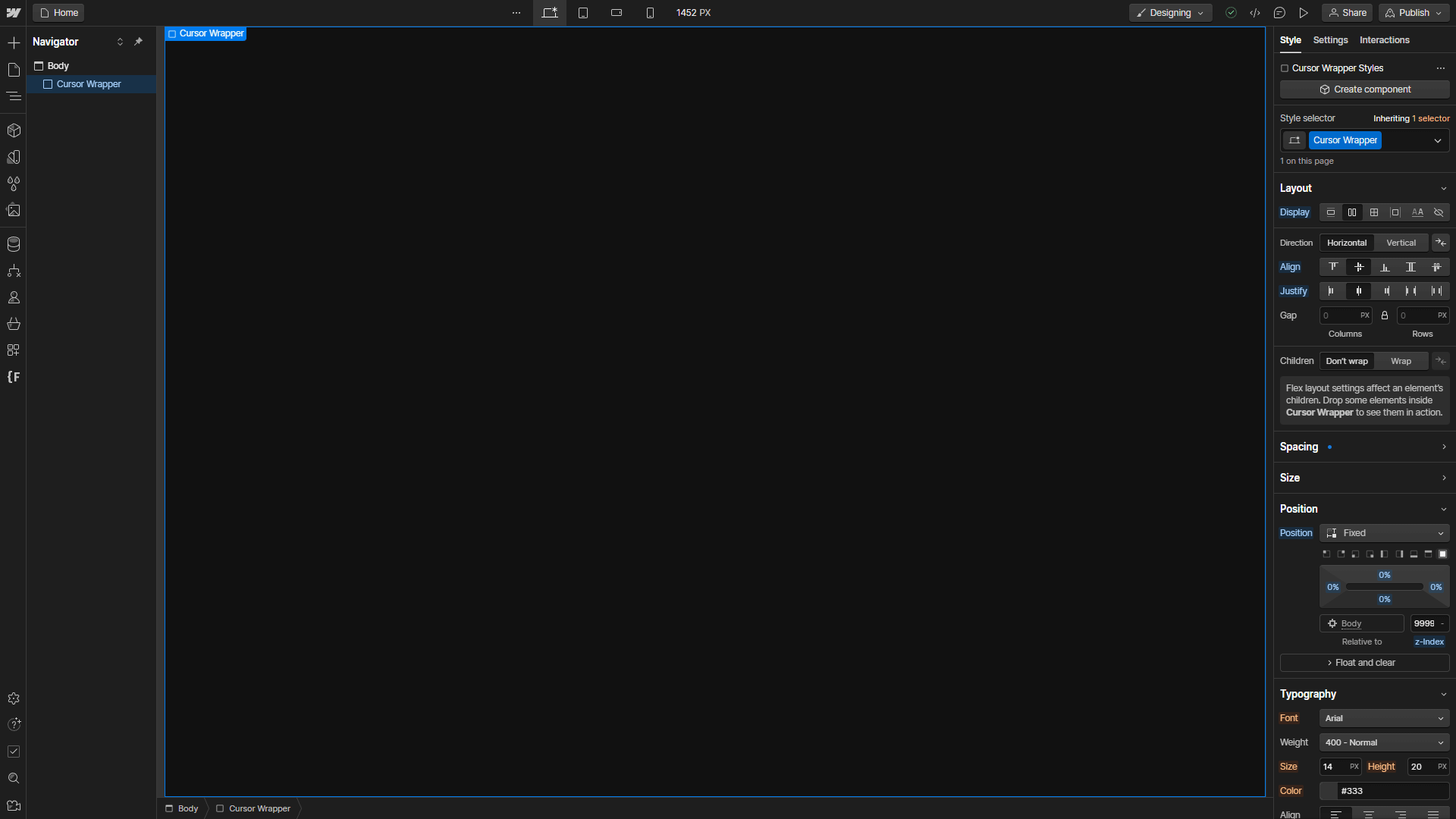Open the Ecommerce basket icon in sidebar
Screen dimensions: 1456x819
pos(14,324)
